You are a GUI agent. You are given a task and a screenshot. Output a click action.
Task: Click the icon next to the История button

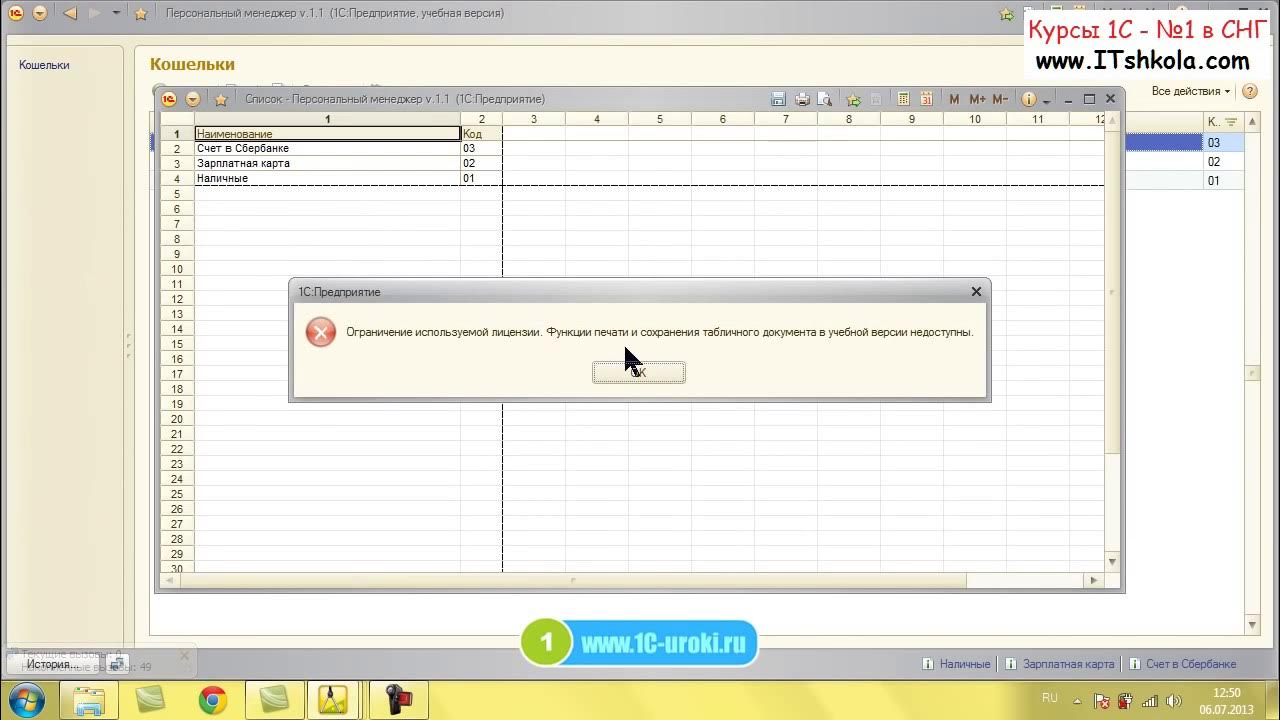tap(116, 664)
